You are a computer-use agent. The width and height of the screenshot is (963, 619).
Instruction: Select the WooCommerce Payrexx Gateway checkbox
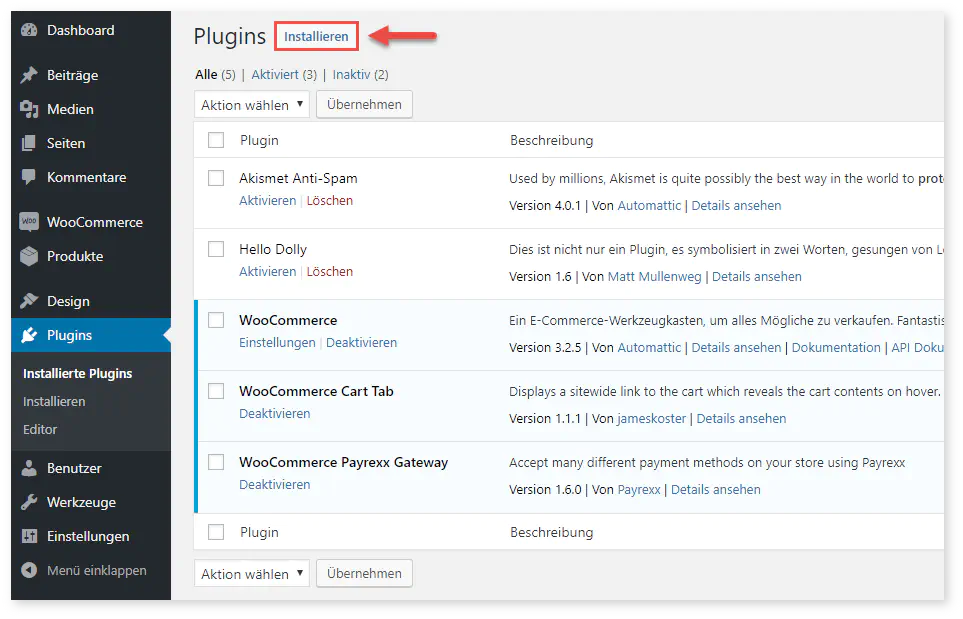[216, 462]
